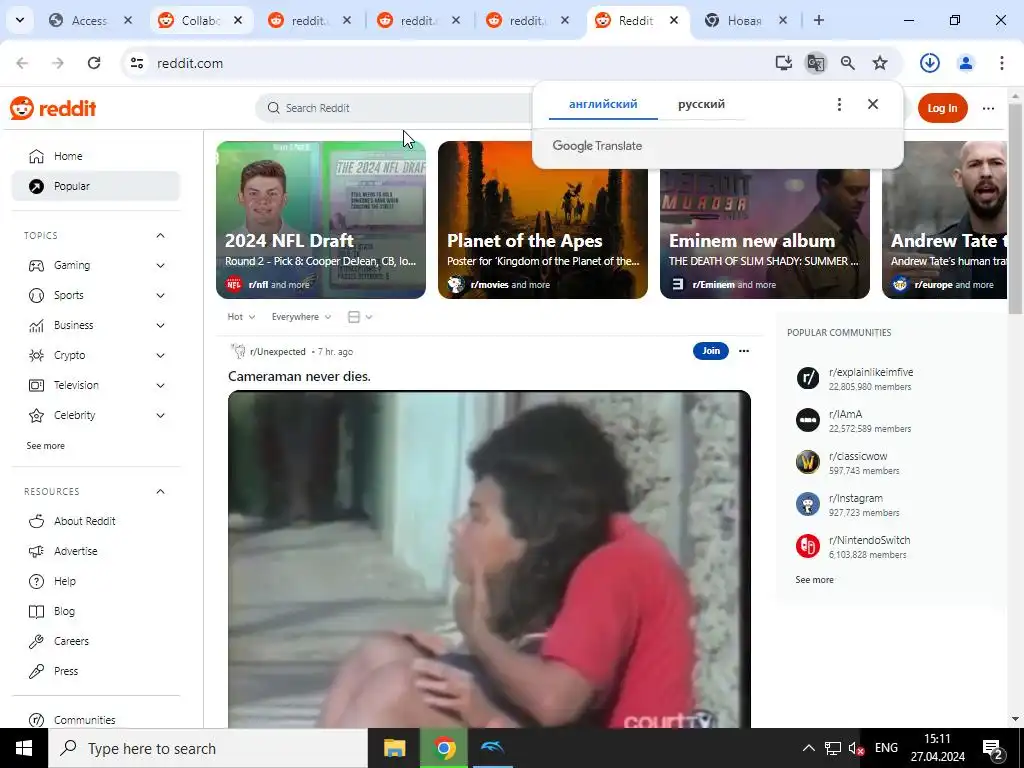Image resolution: width=1024 pixels, height=768 pixels.
Task: Click the Celebrity star icon
Action: click(x=37, y=415)
